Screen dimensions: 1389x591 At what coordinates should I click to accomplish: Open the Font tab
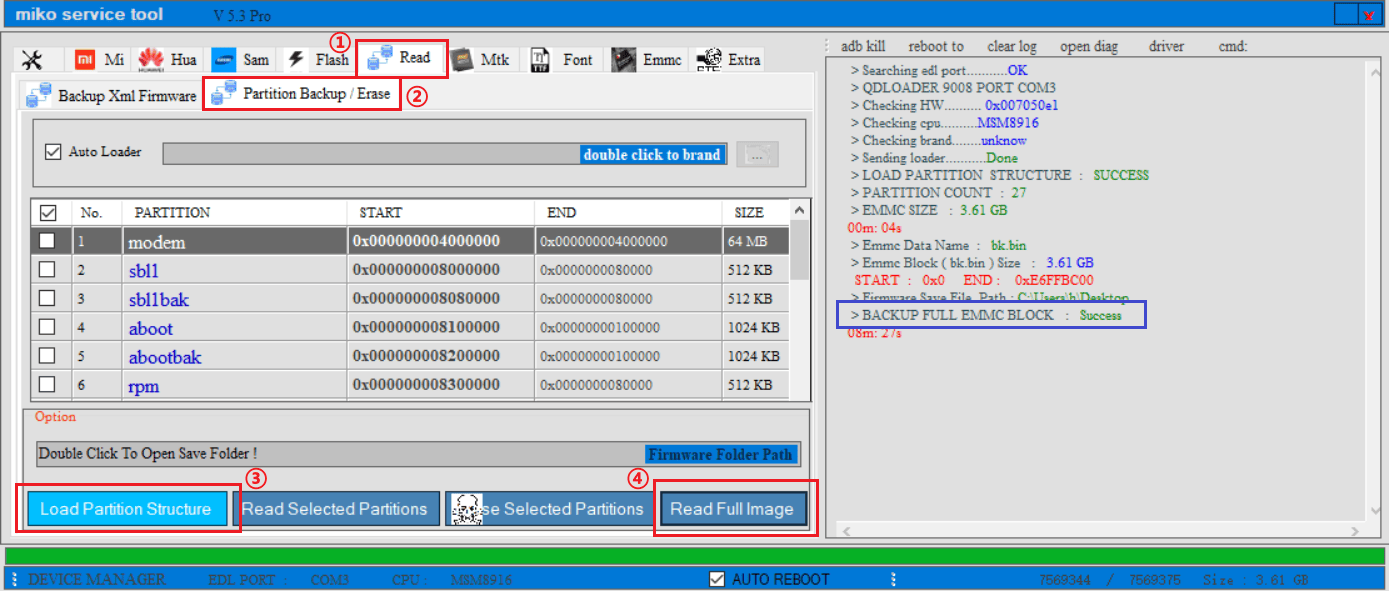point(562,60)
